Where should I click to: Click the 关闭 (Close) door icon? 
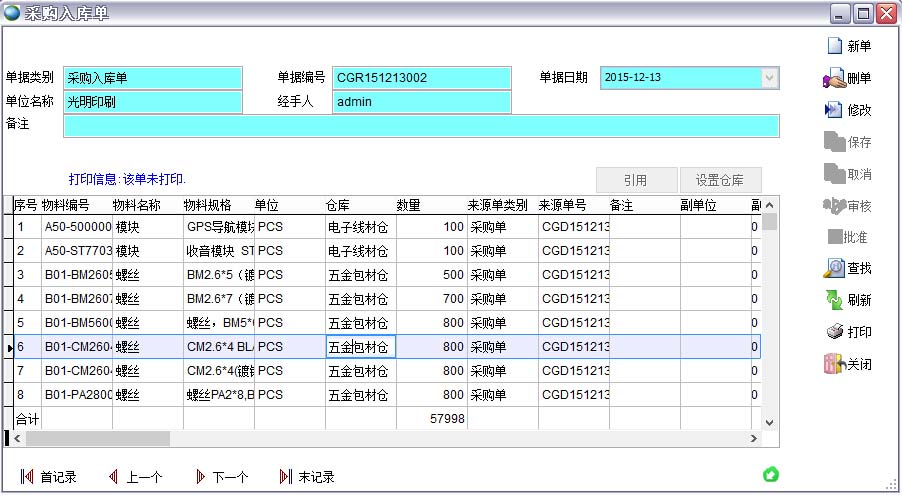(834, 364)
